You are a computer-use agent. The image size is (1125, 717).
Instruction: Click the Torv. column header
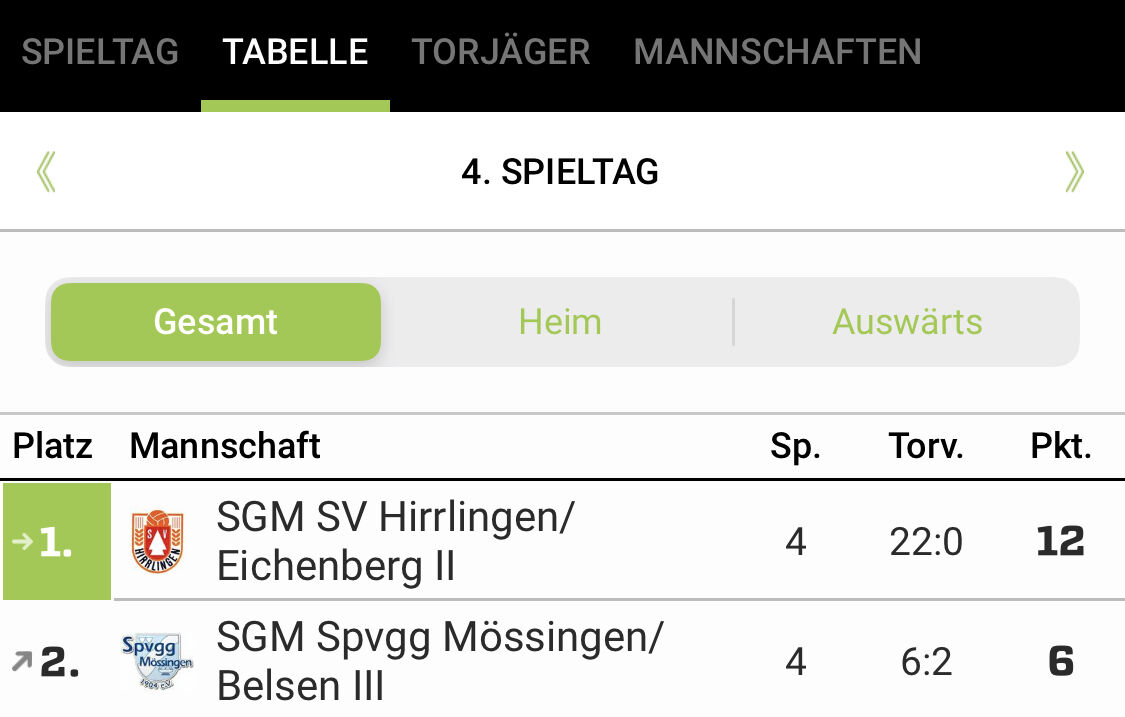click(x=926, y=446)
